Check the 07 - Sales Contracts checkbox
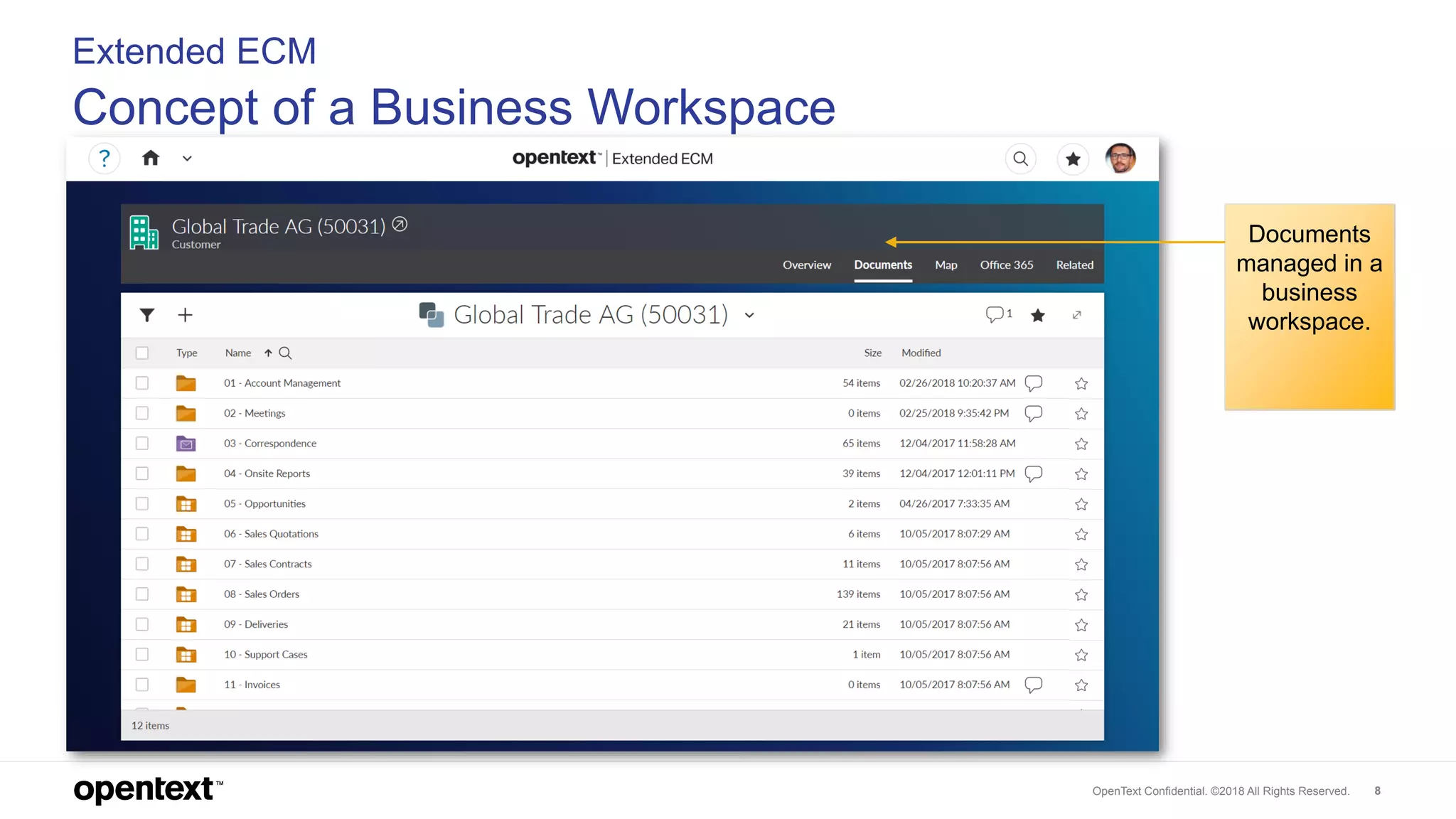The height and width of the screenshot is (819, 1456). [142, 564]
